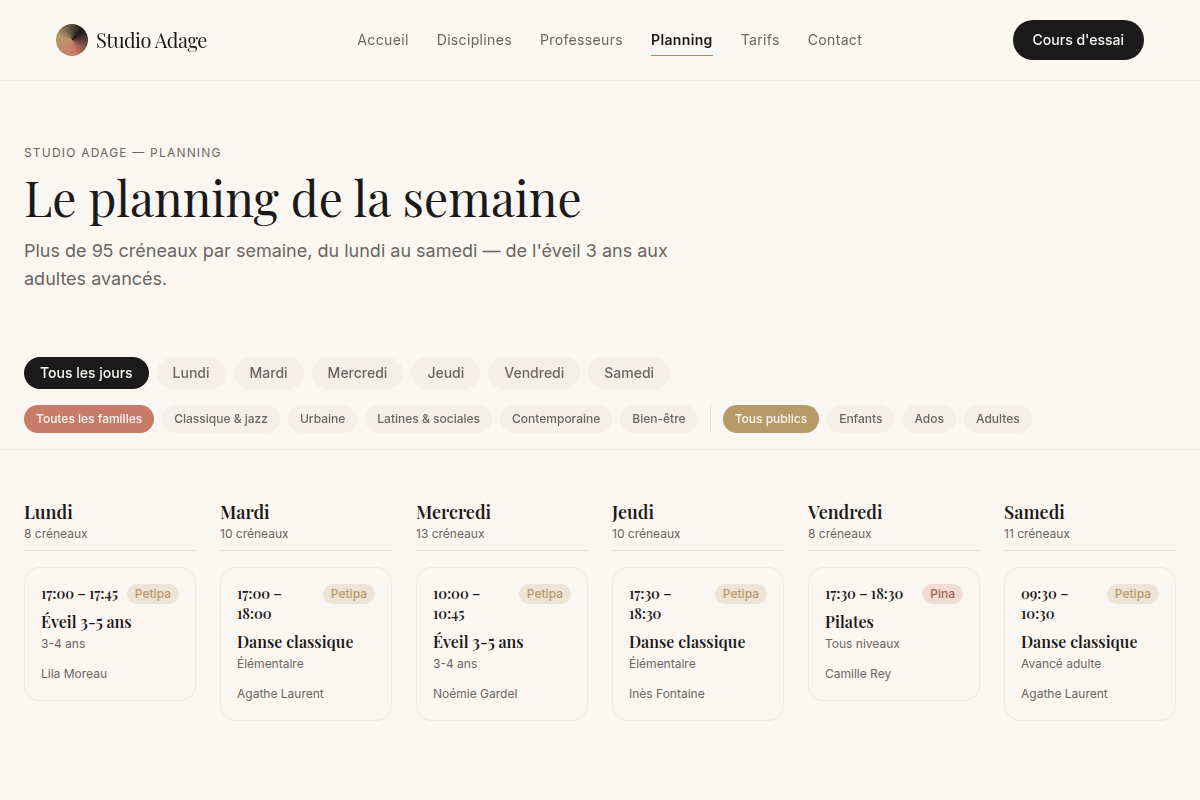This screenshot has width=1200, height=800.
Task: Filter by Contemporaine family
Action: [x=556, y=419]
